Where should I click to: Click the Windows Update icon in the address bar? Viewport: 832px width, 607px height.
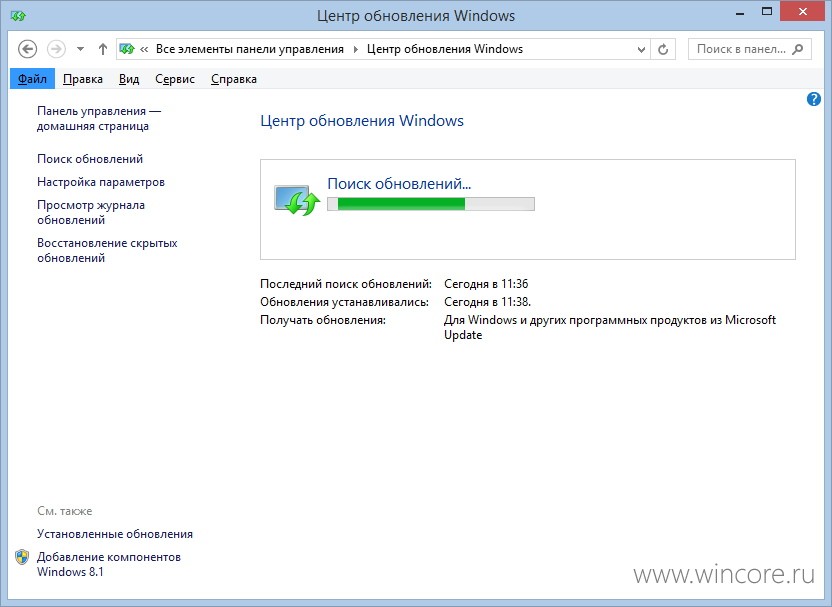coord(127,49)
